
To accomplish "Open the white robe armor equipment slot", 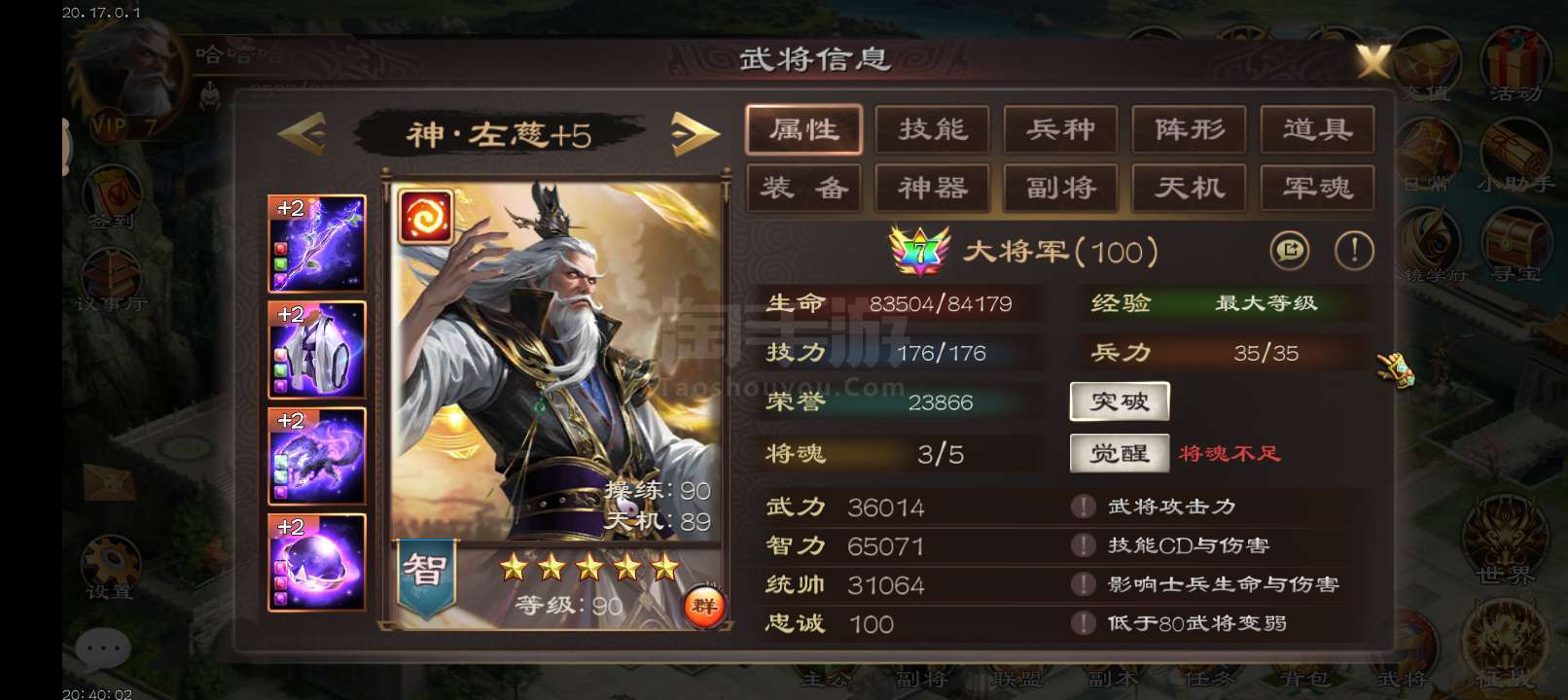I will point(317,349).
